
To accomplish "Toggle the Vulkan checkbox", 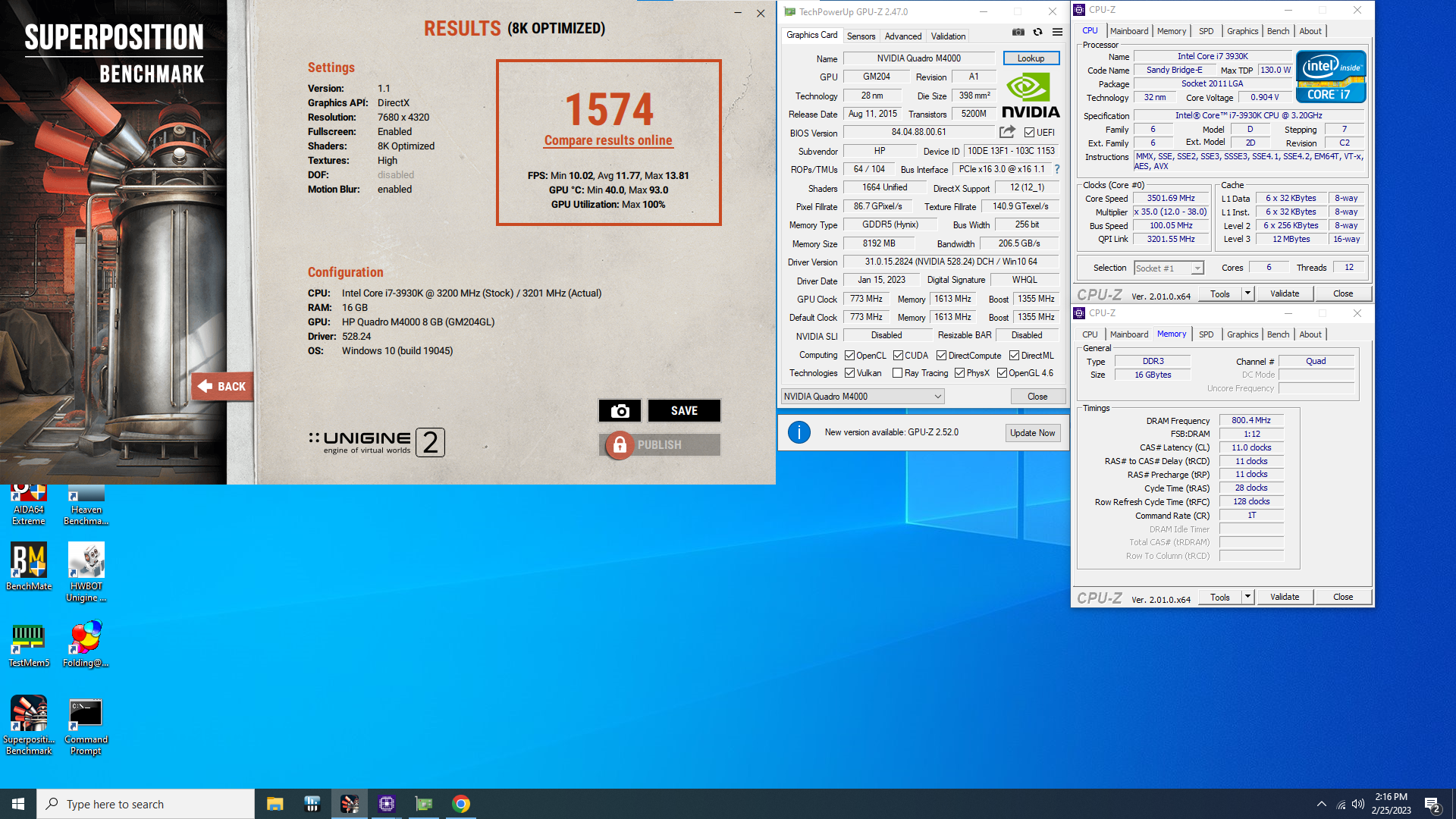I will pyautogui.click(x=849, y=373).
